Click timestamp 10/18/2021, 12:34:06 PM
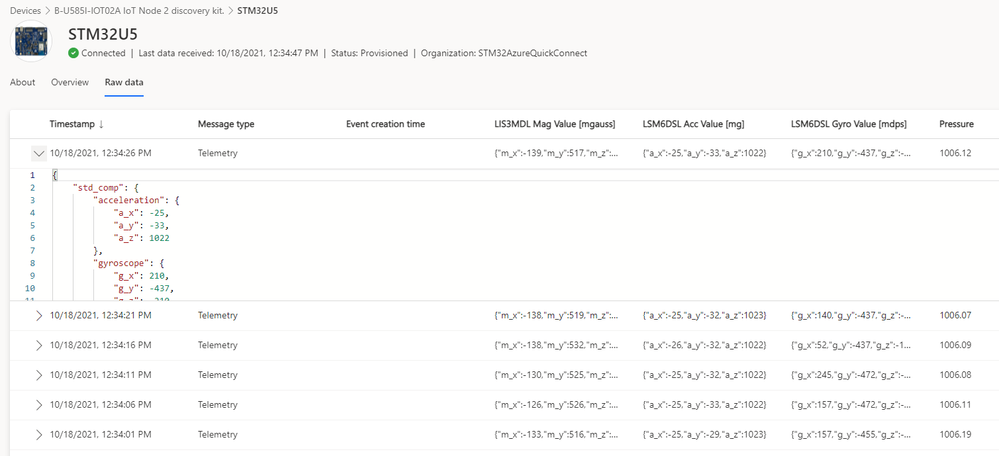Viewport: 999px width, 456px height. [x=101, y=405]
